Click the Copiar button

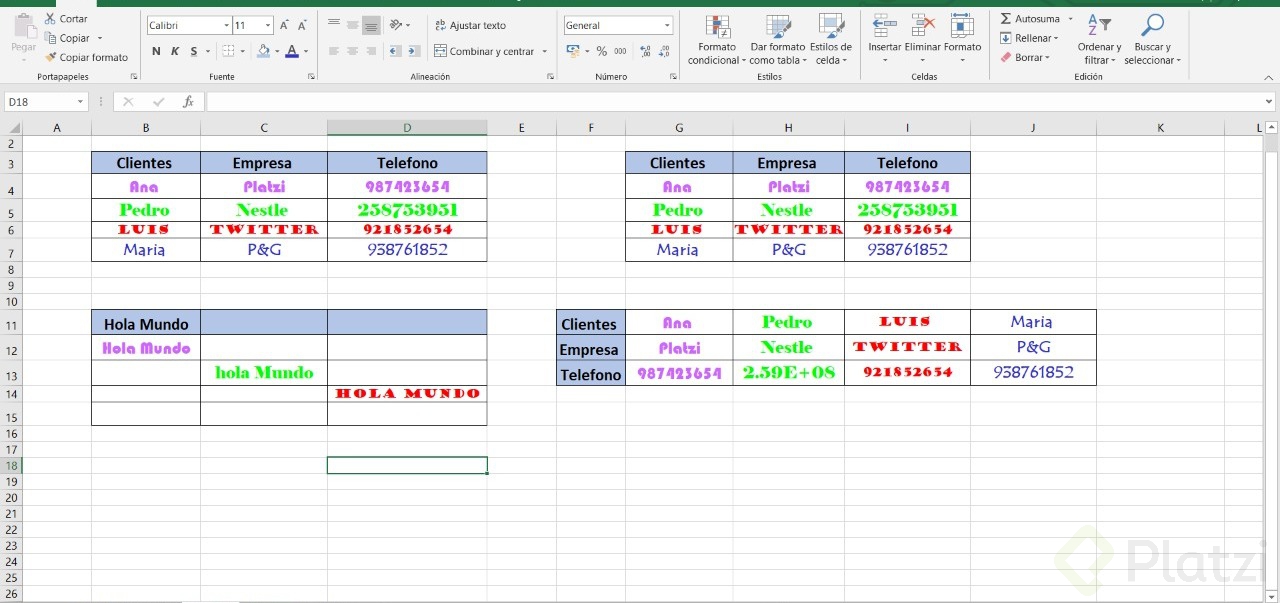(67, 38)
